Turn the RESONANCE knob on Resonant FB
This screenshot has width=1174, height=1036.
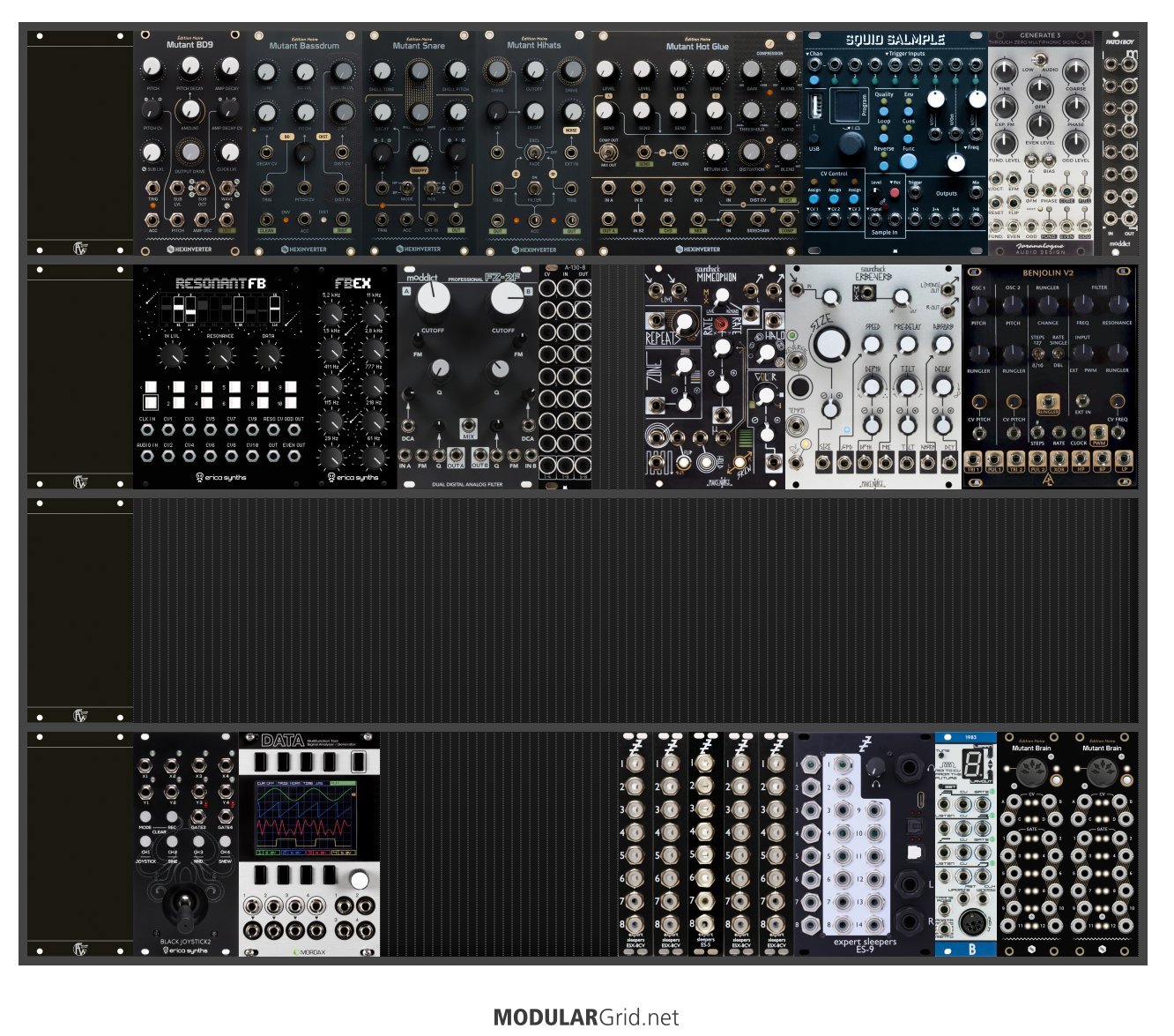(x=220, y=355)
